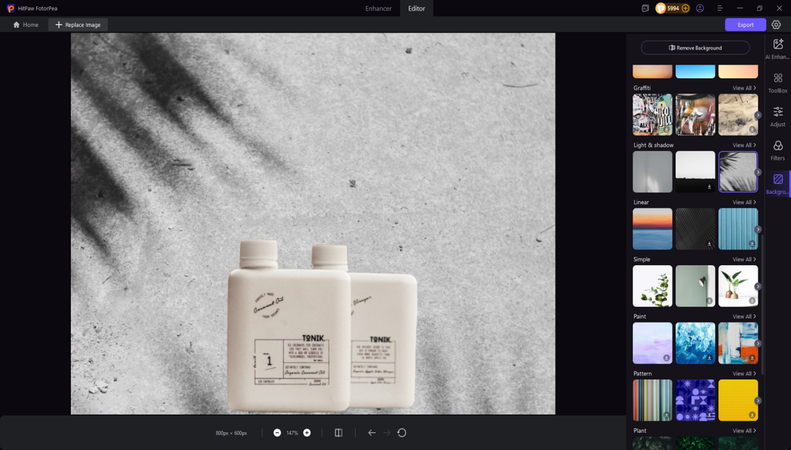The image size is (791, 450).
Task: Click the background panel vertical scrollbar
Action: [762, 305]
